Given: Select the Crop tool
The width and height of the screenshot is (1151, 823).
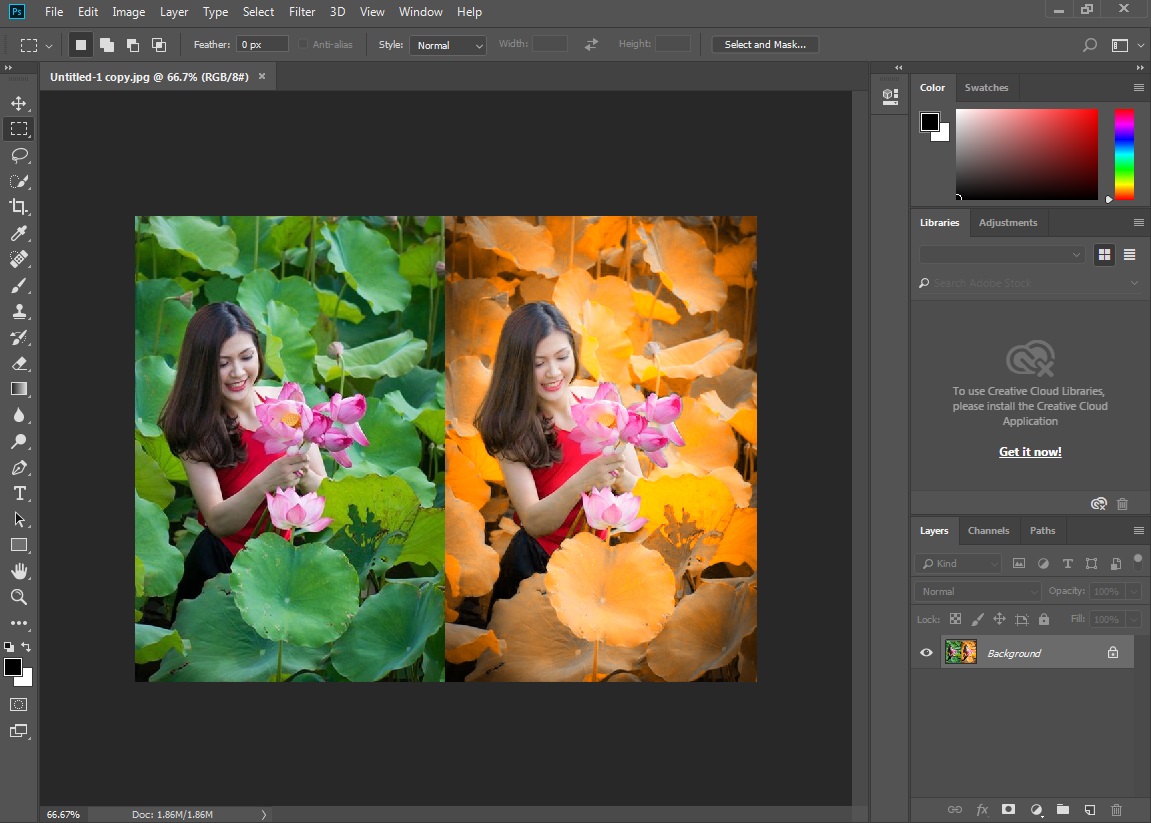Looking at the screenshot, I should 19,207.
